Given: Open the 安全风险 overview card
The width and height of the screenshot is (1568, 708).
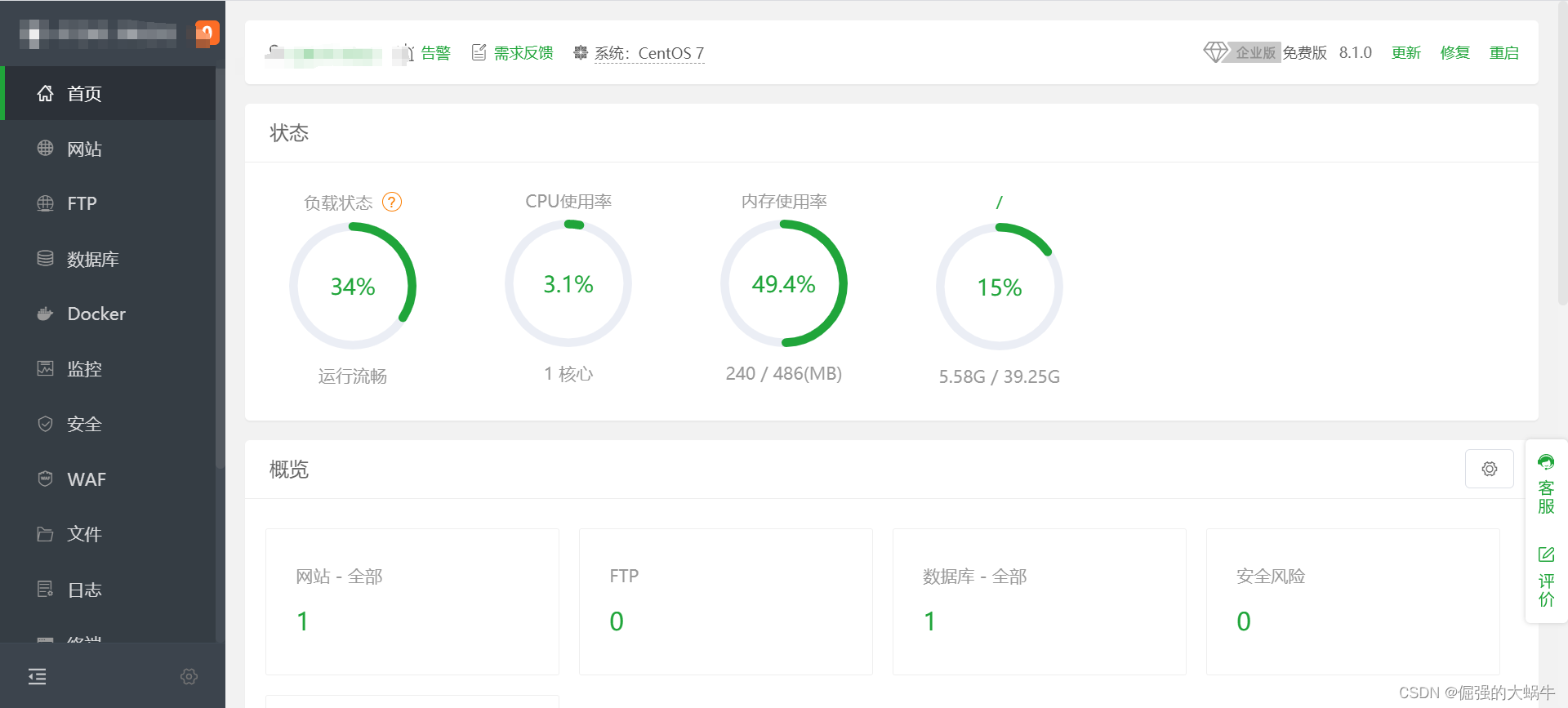Looking at the screenshot, I should 1353,601.
